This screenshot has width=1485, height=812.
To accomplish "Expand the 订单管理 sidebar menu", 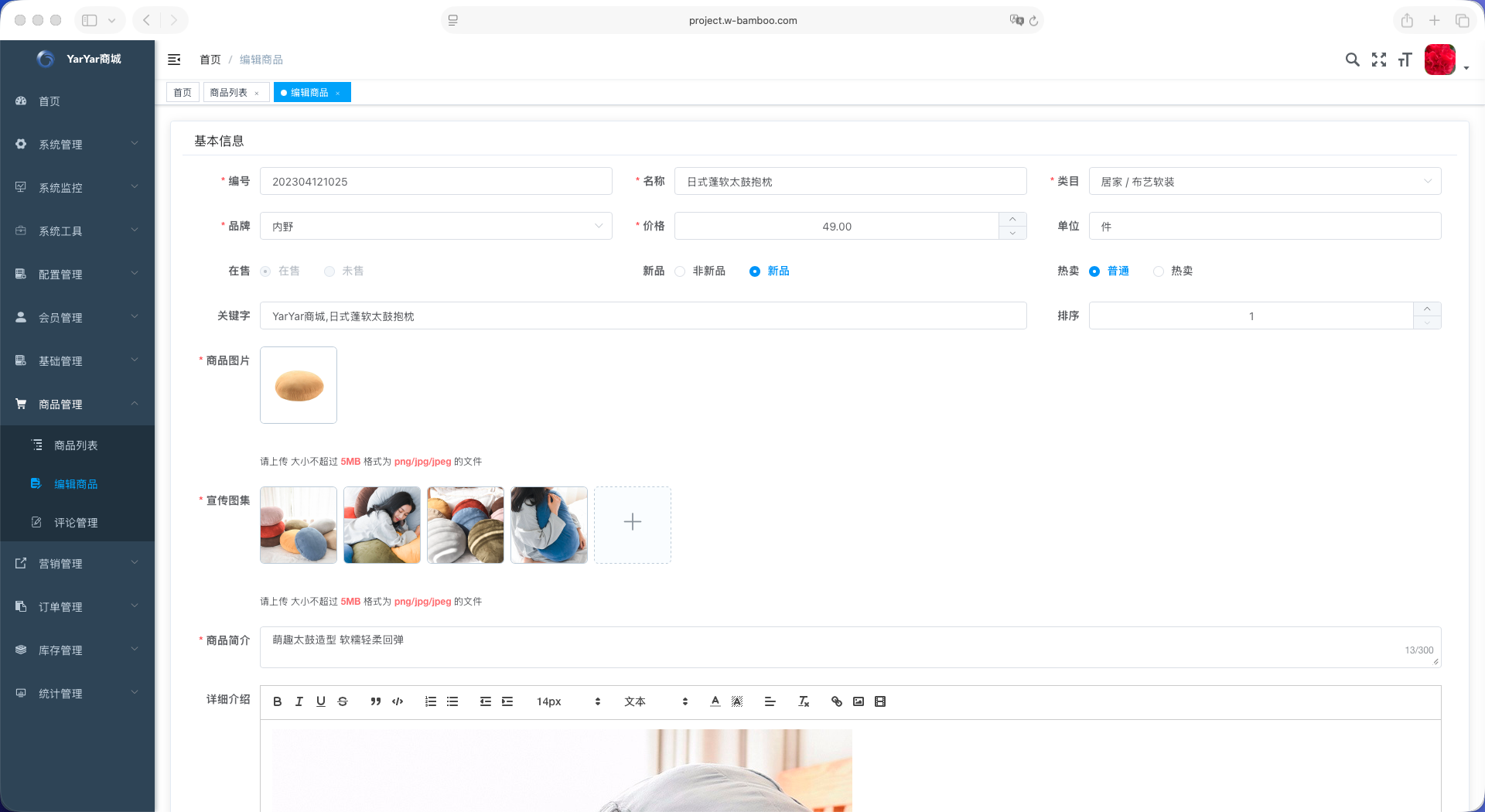I will [x=77, y=607].
